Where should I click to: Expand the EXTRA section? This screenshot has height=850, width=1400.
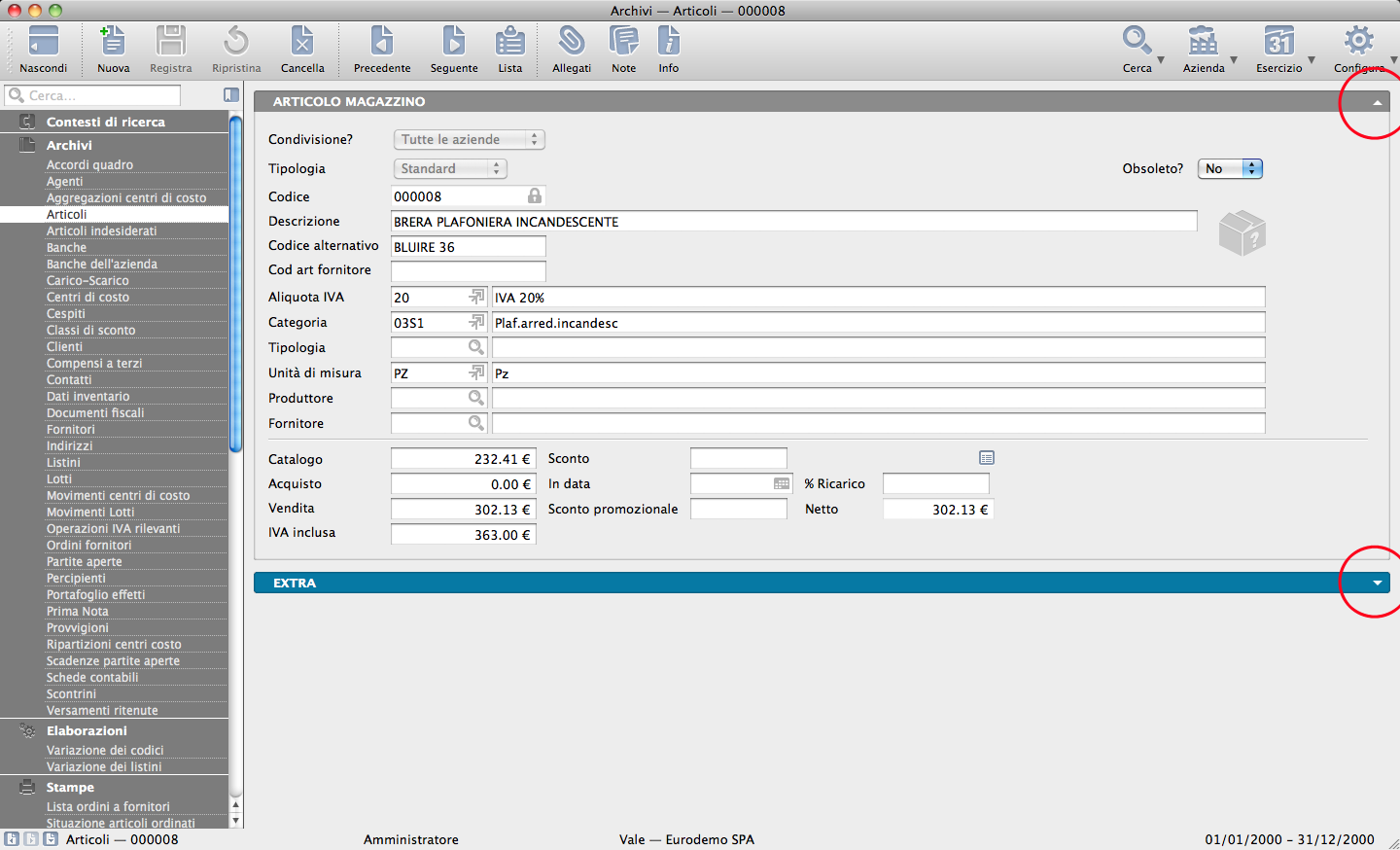(1377, 584)
